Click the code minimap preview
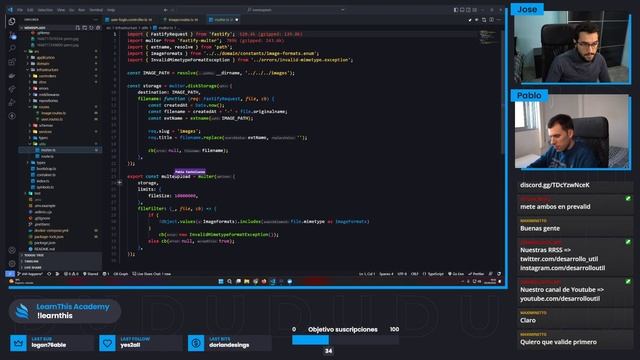Screen dimensions: 640x360 489,38
